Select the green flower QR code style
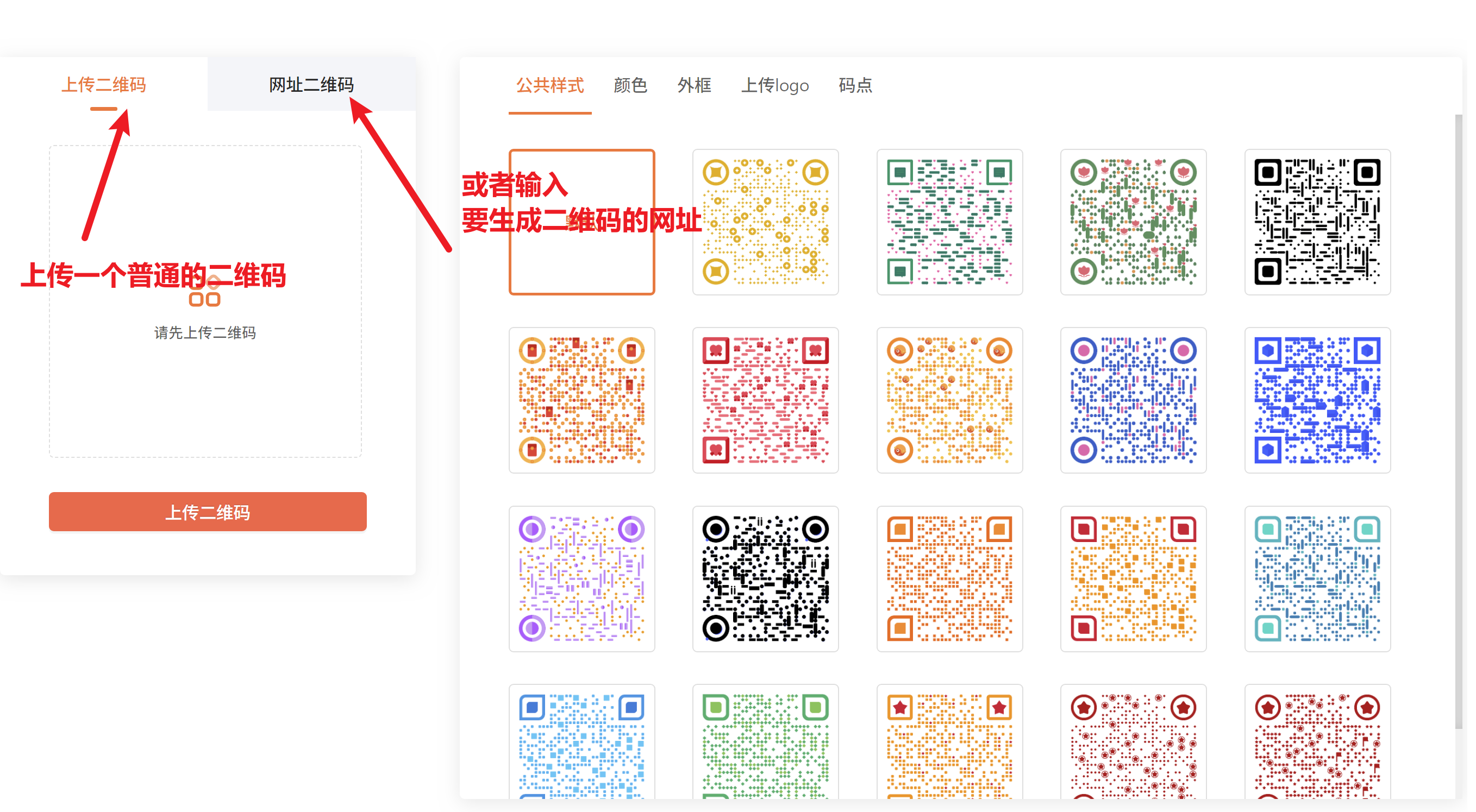Image resolution: width=1476 pixels, height=812 pixels. [x=1134, y=222]
